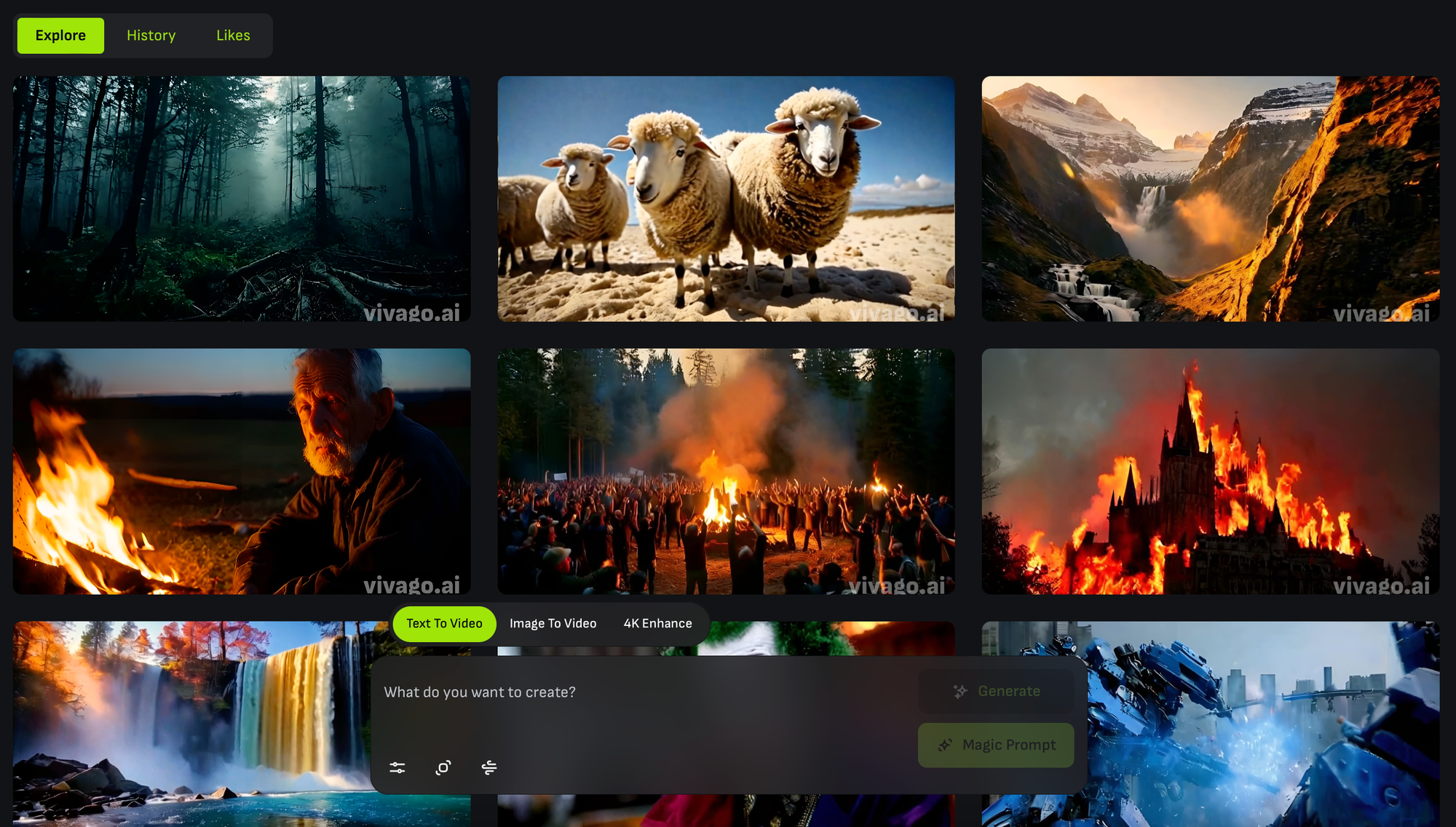Screen dimensions: 1456x827
Task: Switch to Image To Video mode
Action: (553, 624)
